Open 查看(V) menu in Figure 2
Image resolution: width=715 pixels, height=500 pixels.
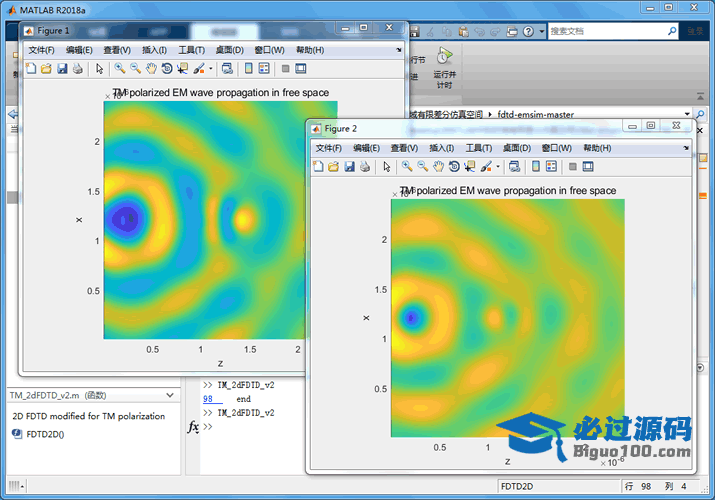click(x=404, y=148)
